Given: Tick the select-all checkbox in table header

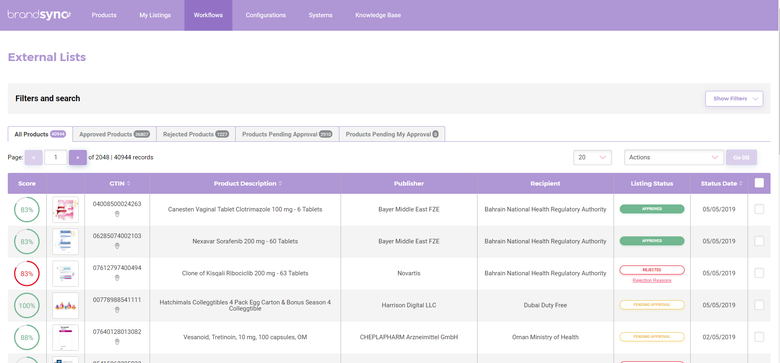Looking at the screenshot, I should point(759,183).
